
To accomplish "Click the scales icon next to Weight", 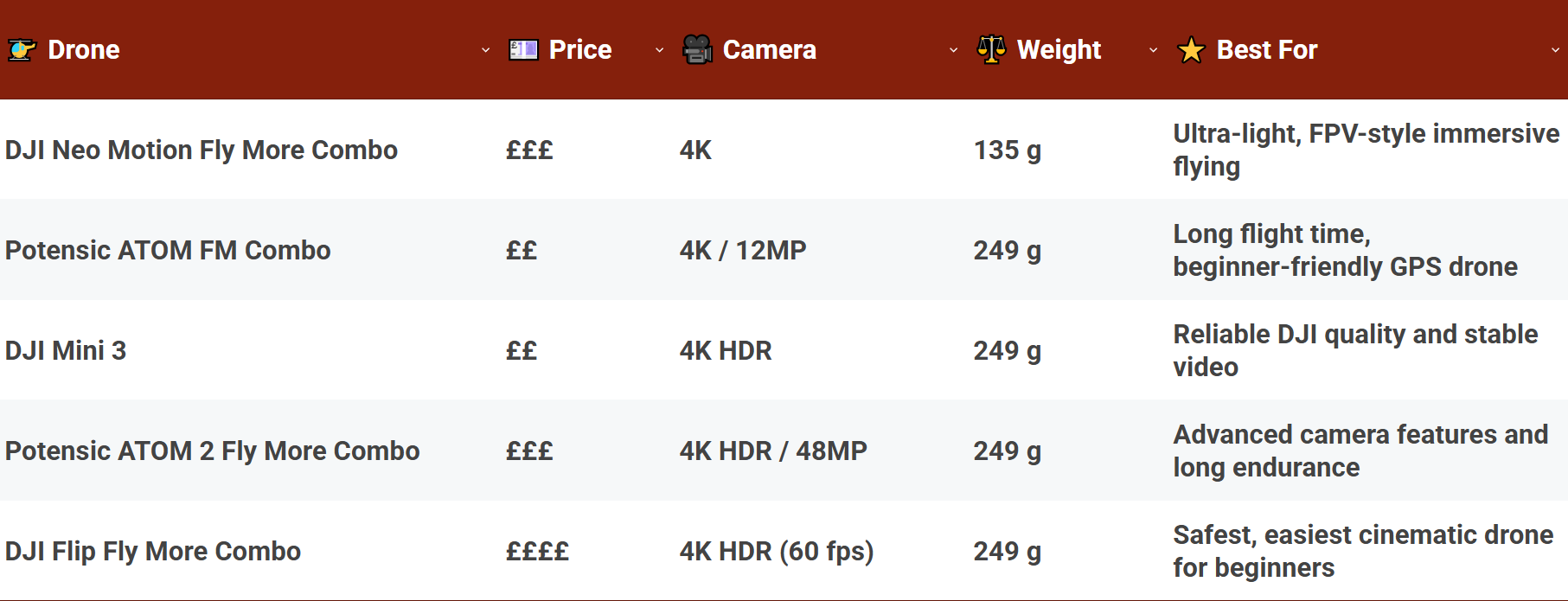I will tap(991, 49).
